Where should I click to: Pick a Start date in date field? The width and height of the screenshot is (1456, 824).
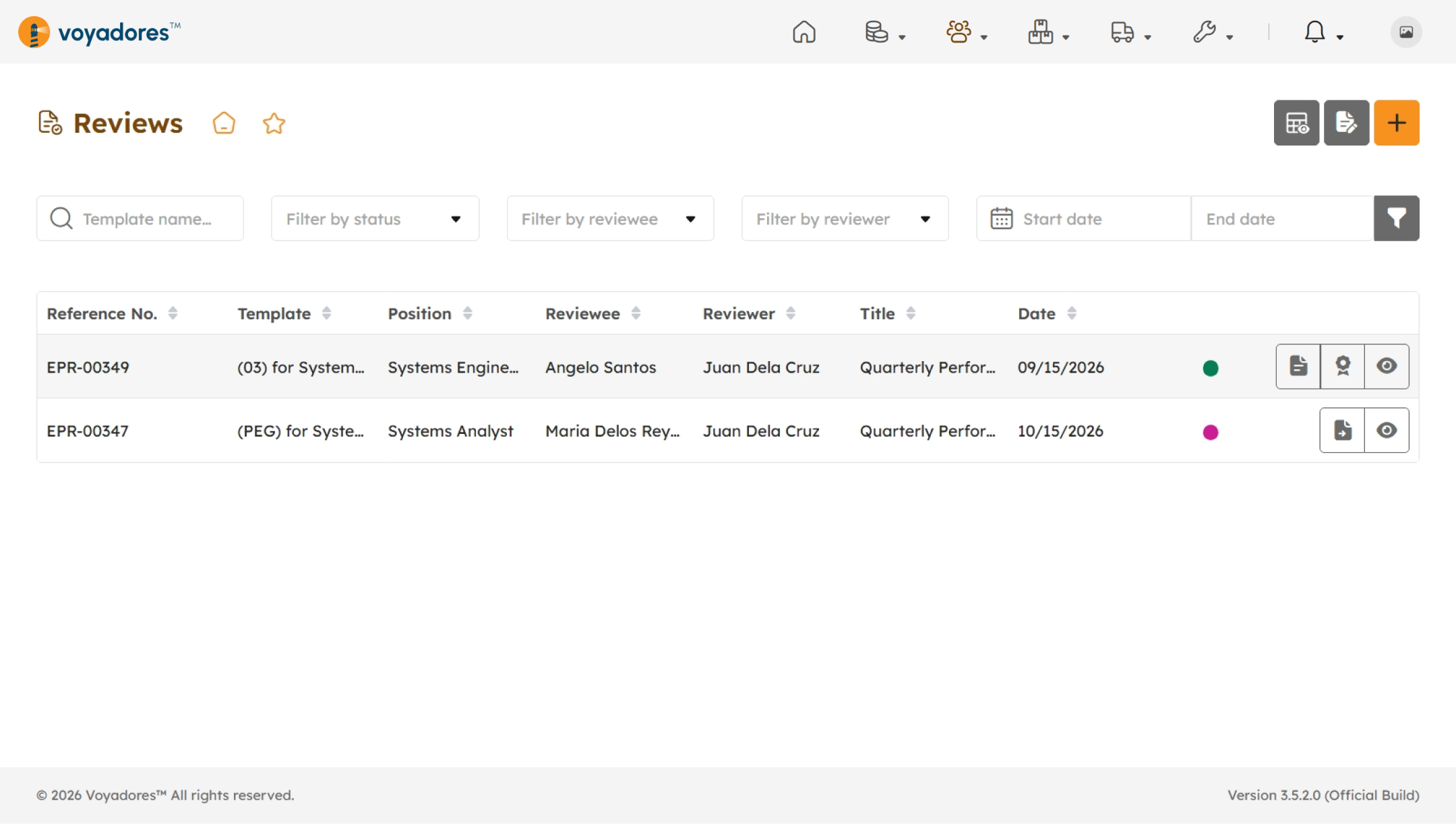[x=1084, y=218]
